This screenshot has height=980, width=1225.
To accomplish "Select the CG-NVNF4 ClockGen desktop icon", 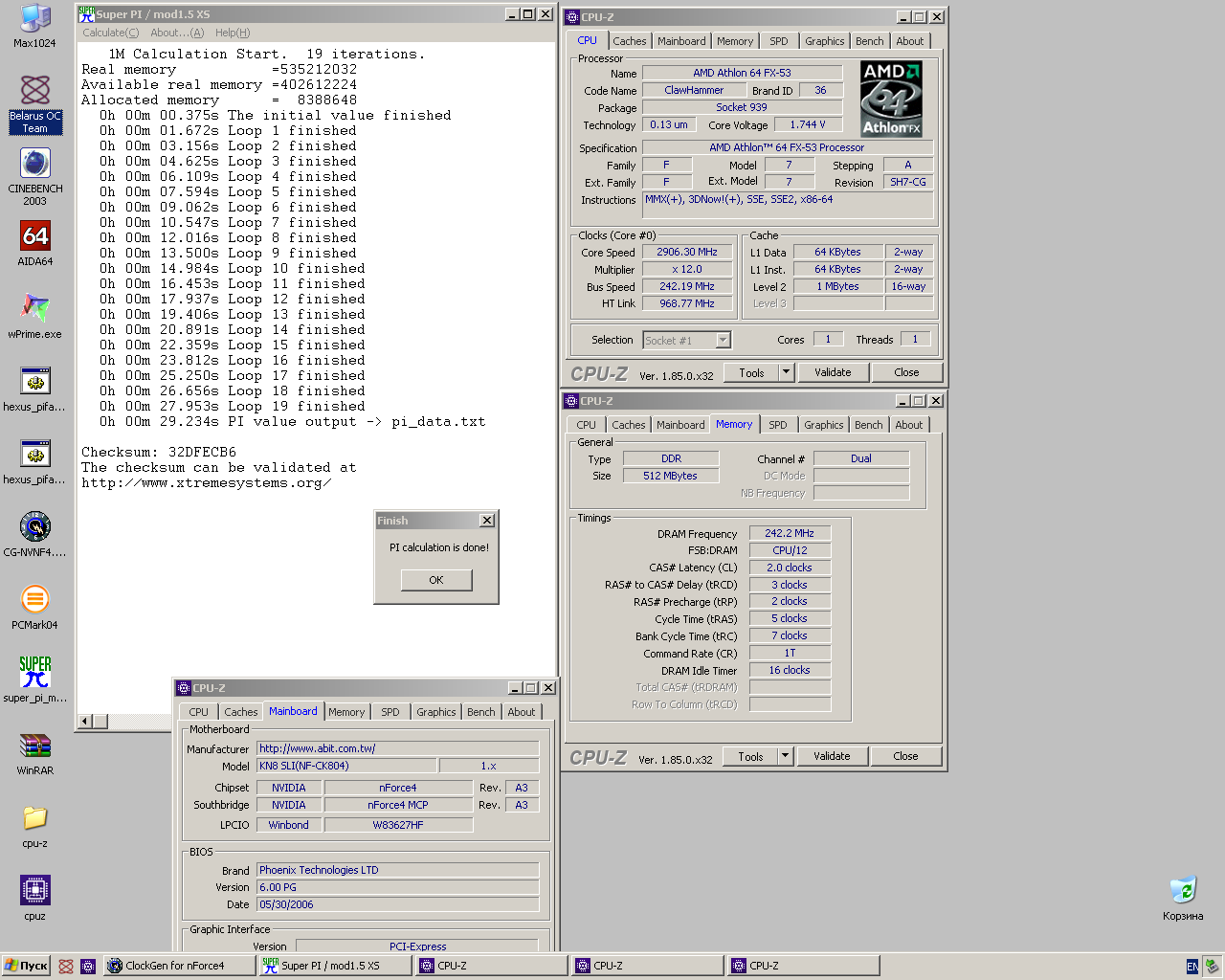I will (35, 534).
